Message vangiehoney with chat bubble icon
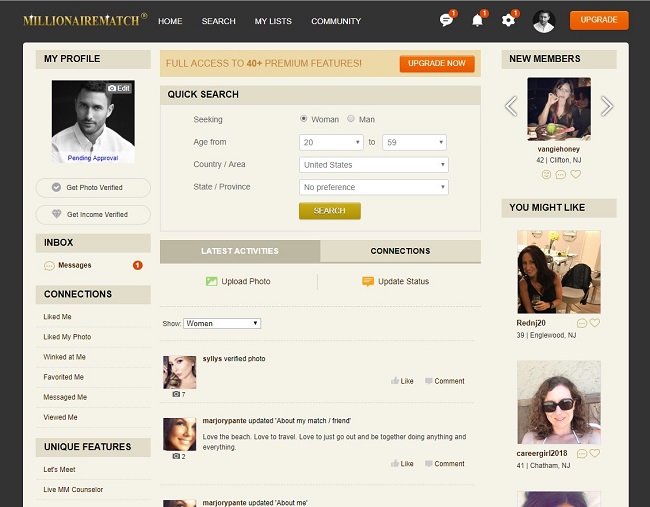Viewport: 650px width, 507px height. pyautogui.click(x=560, y=175)
